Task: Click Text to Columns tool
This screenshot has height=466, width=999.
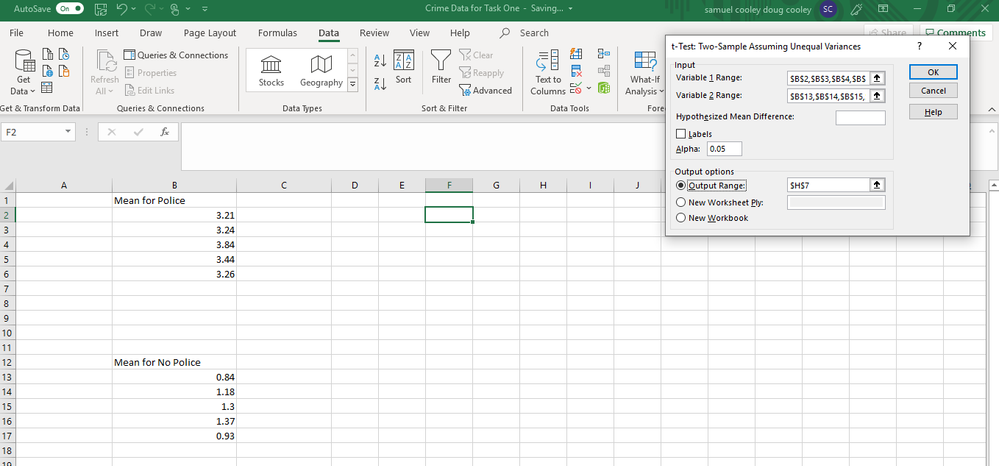Action: [x=548, y=73]
